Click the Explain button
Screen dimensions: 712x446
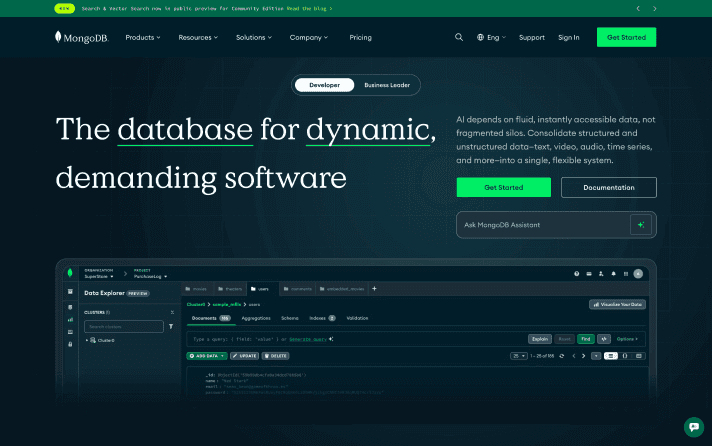pyautogui.click(x=540, y=339)
